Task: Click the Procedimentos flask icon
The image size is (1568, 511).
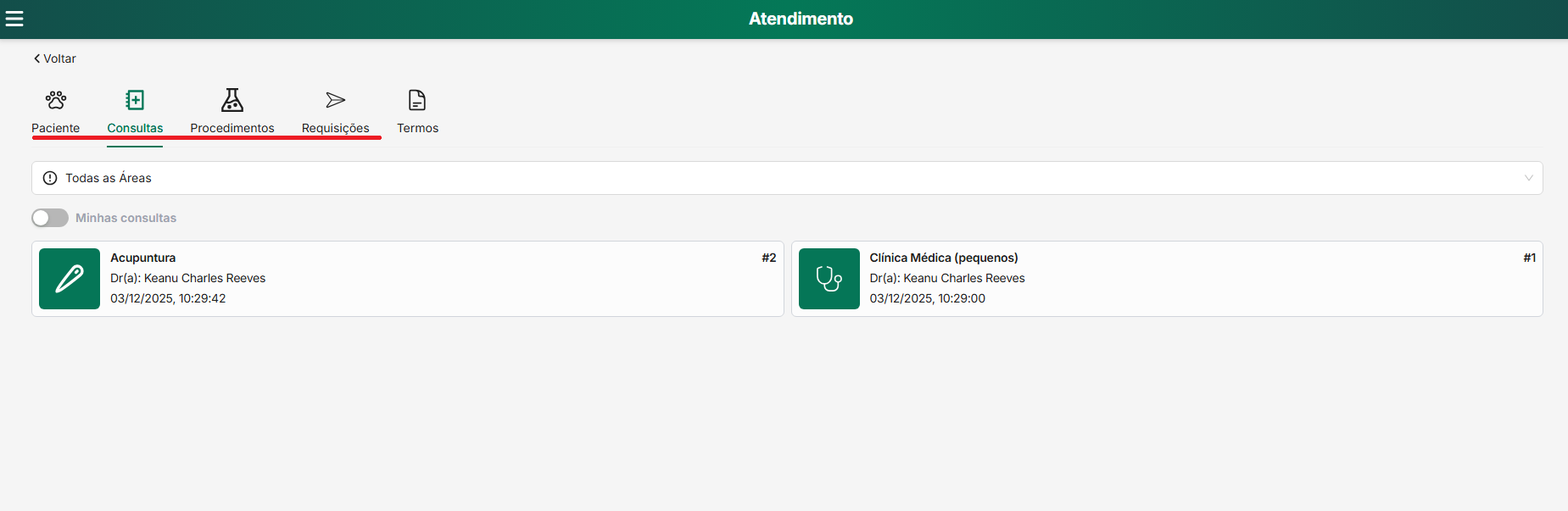Action: click(232, 100)
